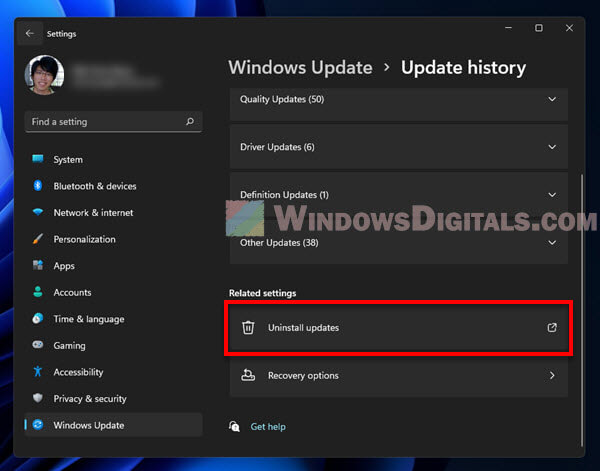Maximize the Settings window
Image resolution: width=600 pixels, height=471 pixels.
539,28
